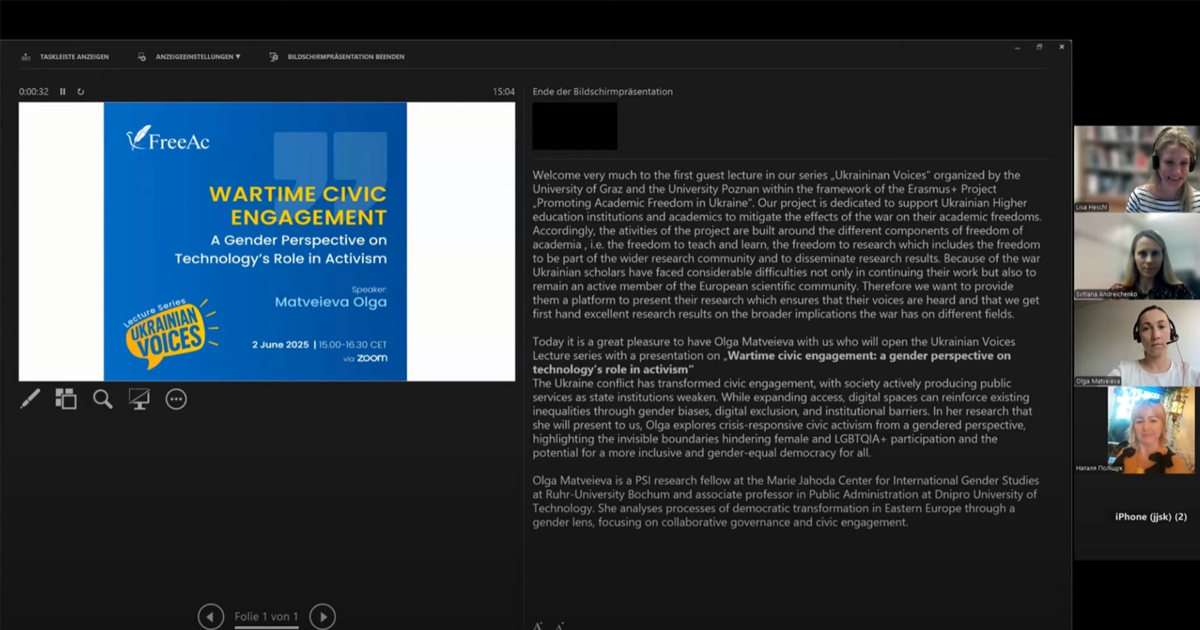
Task: Activate the zoom into slide magnifier
Action: tap(103, 399)
